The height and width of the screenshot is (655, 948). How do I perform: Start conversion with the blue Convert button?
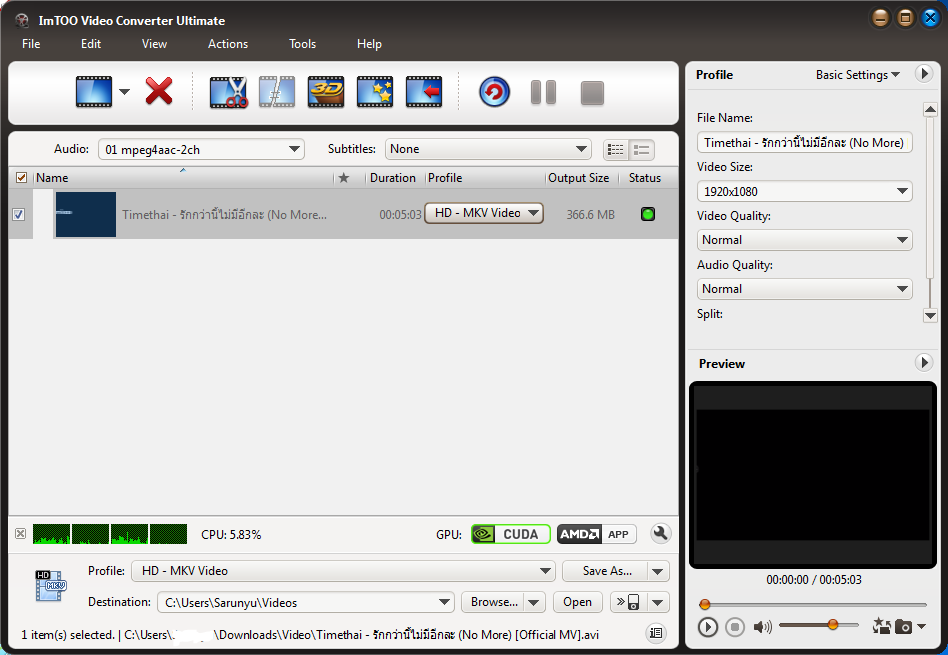coord(495,92)
